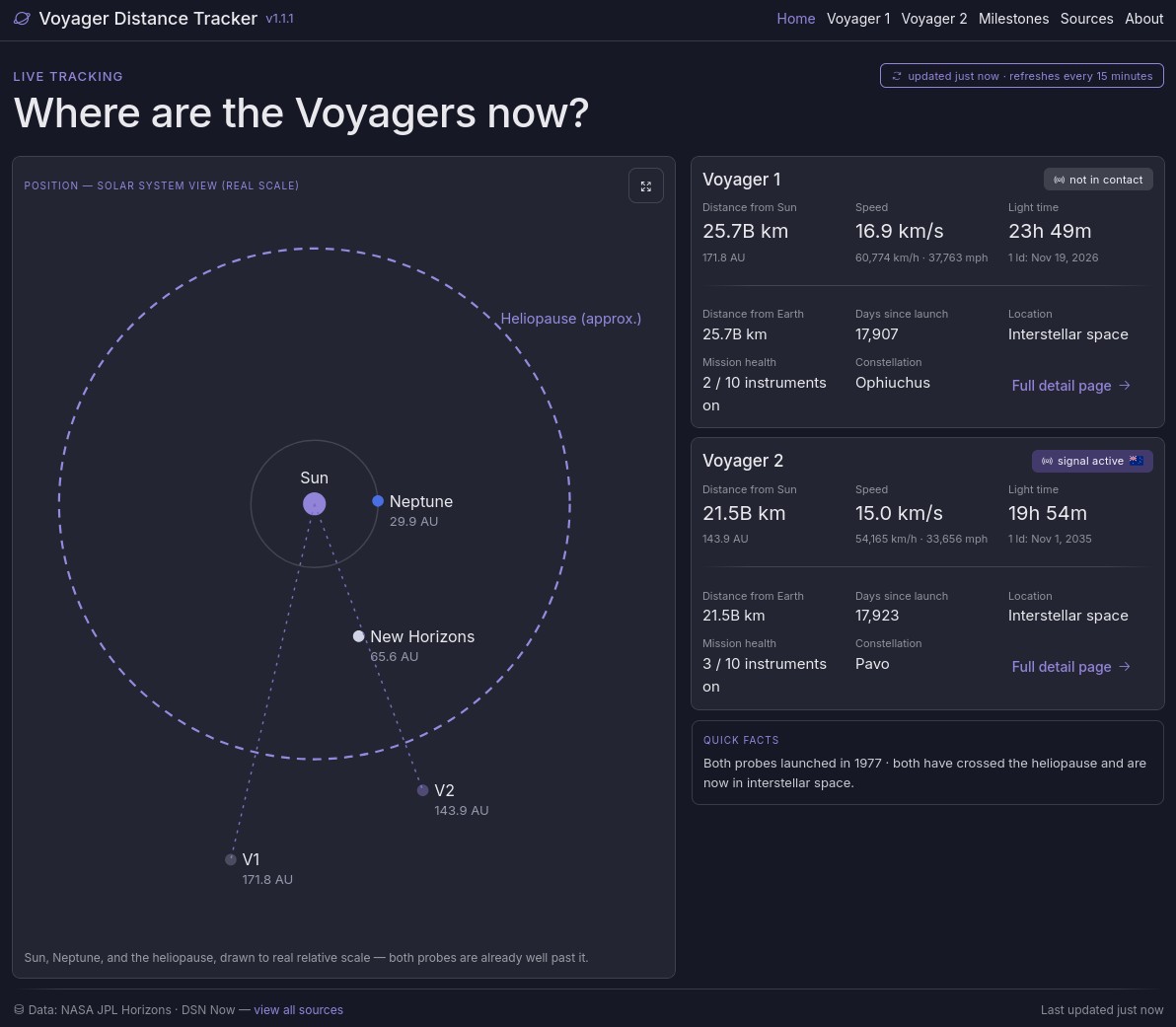The height and width of the screenshot is (1027, 1176).
Task: Click the Sun marker on the map
Action: (x=315, y=503)
